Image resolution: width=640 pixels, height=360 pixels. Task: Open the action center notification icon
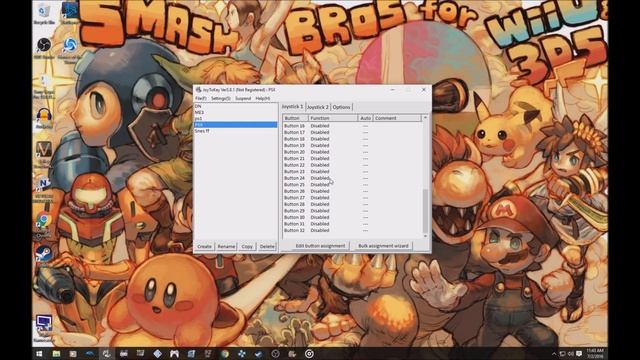[578, 353]
